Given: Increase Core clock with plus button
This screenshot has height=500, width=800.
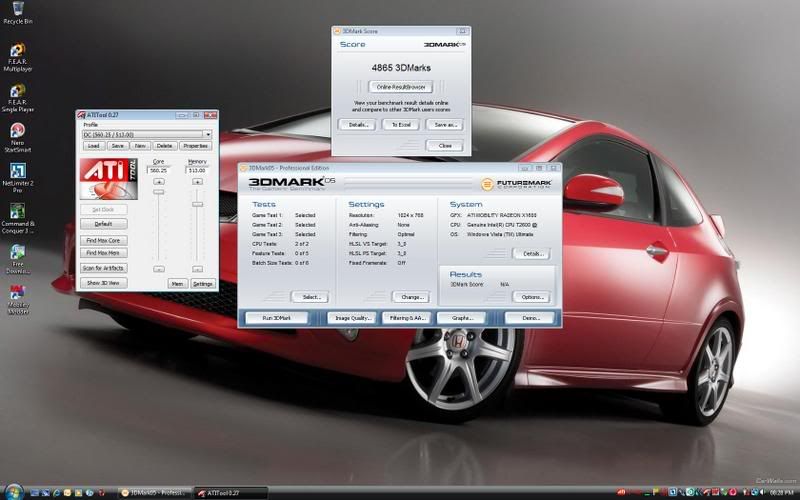Looking at the screenshot, I should coord(159,182).
